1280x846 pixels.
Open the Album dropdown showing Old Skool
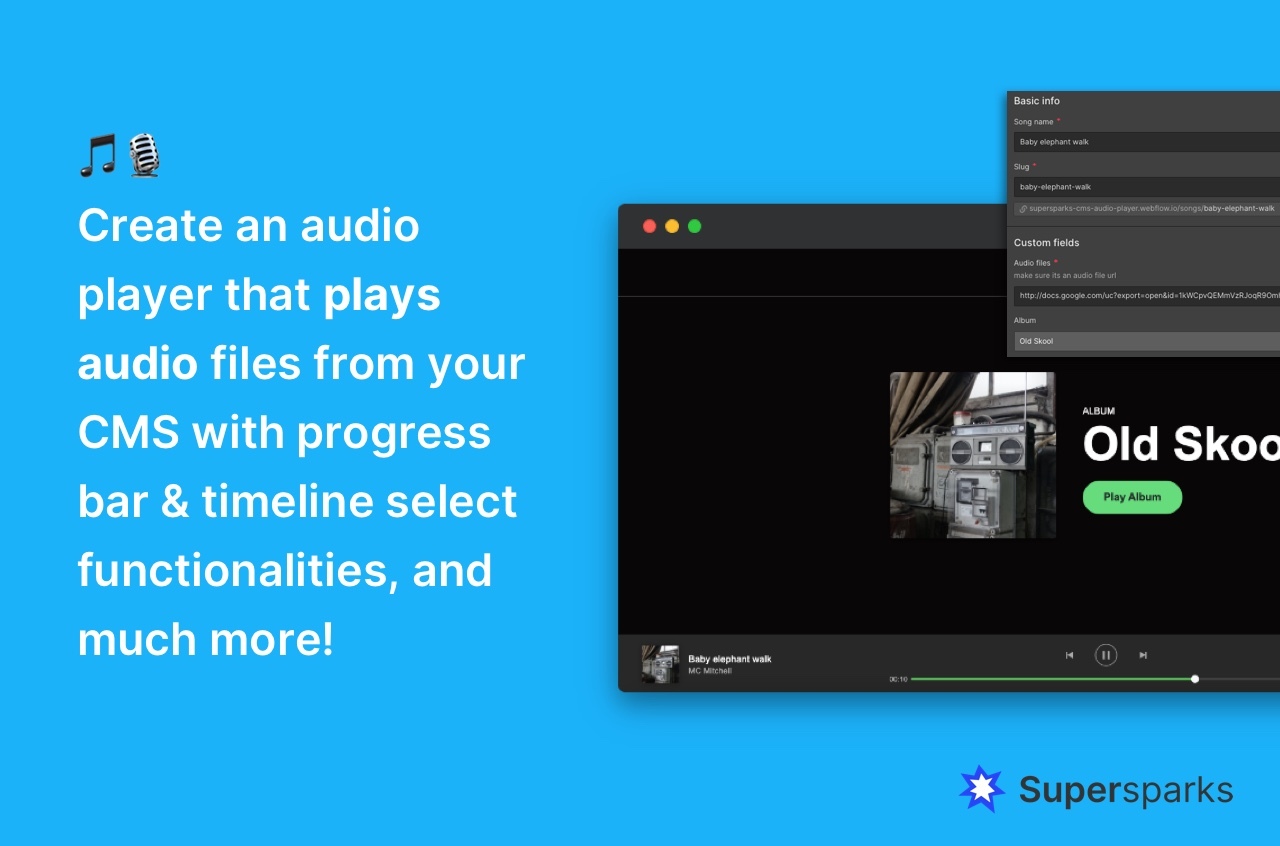tap(1147, 341)
